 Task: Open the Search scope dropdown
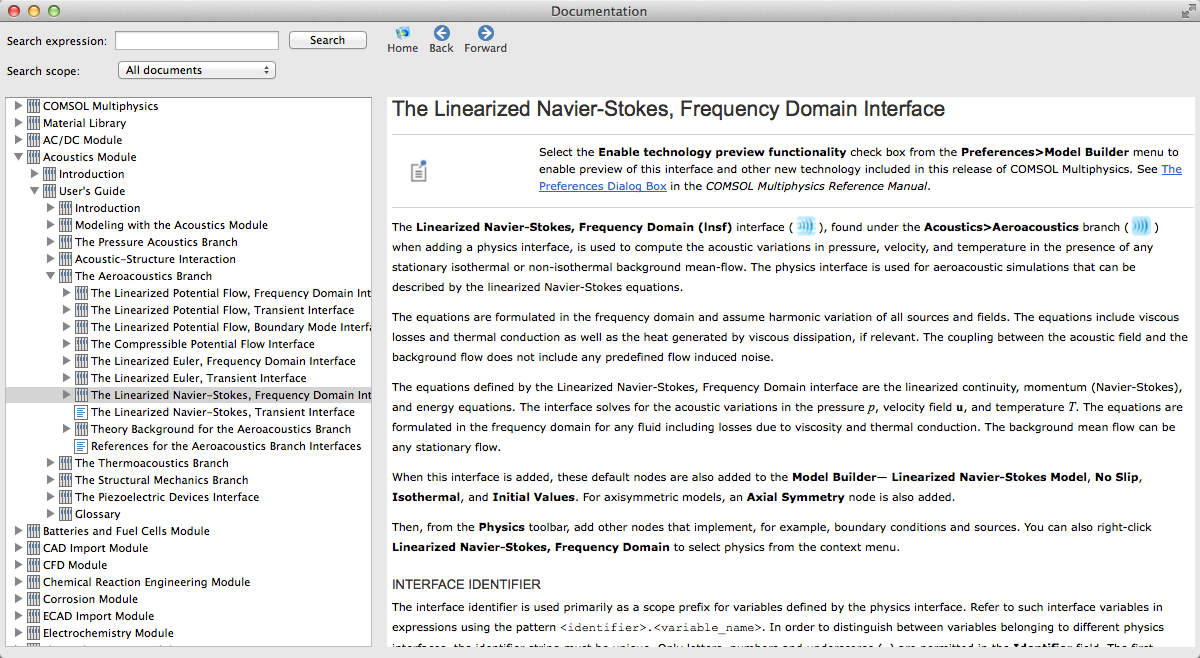[x=196, y=70]
